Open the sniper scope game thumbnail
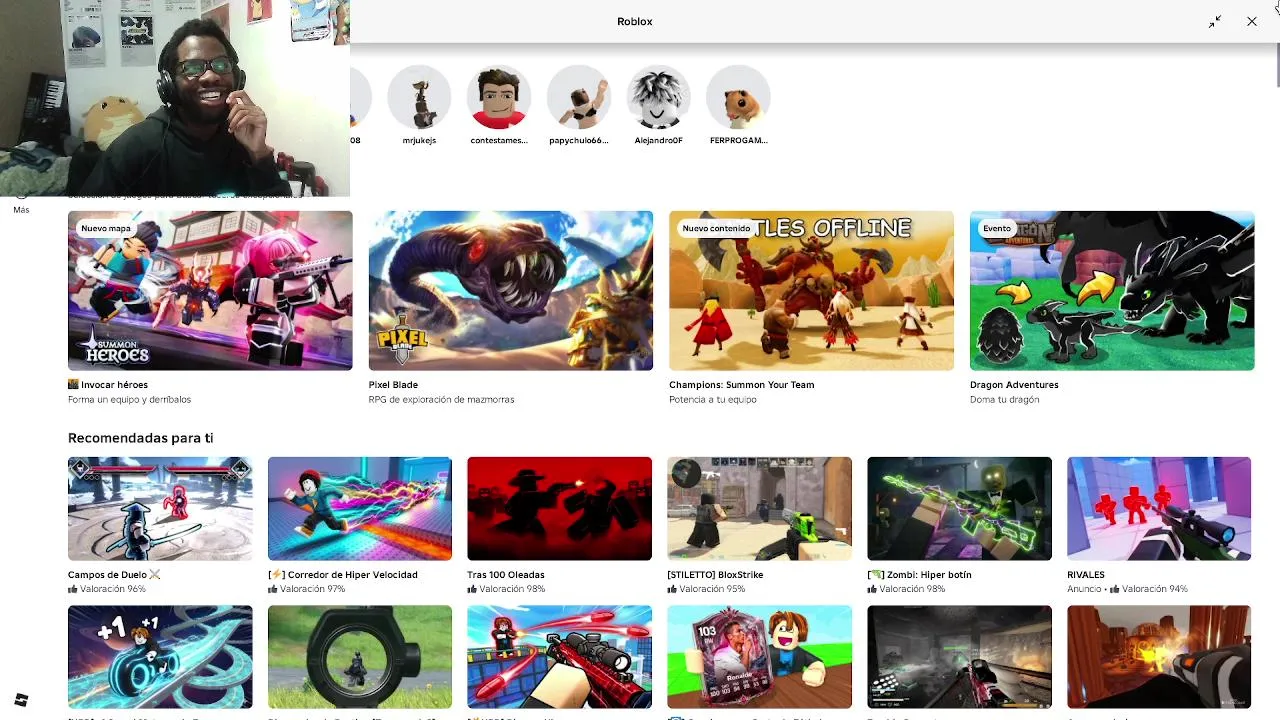 coord(360,657)
